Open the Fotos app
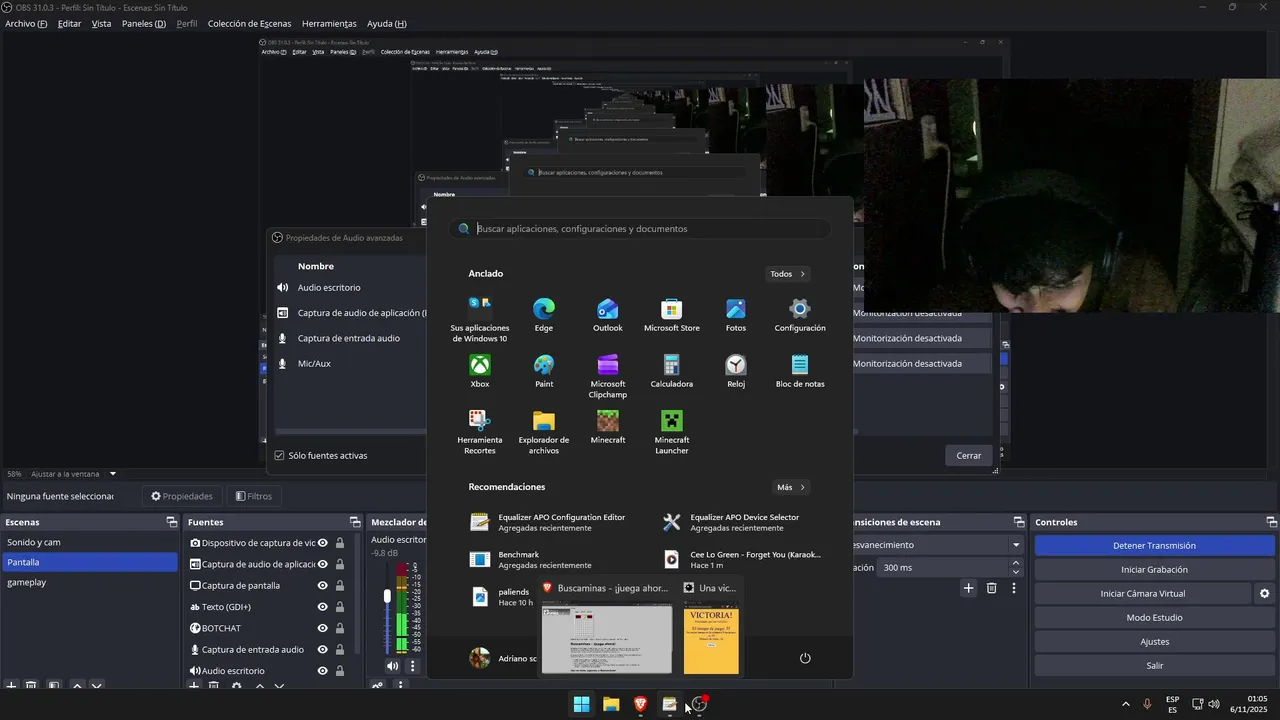 click(735, 314)
